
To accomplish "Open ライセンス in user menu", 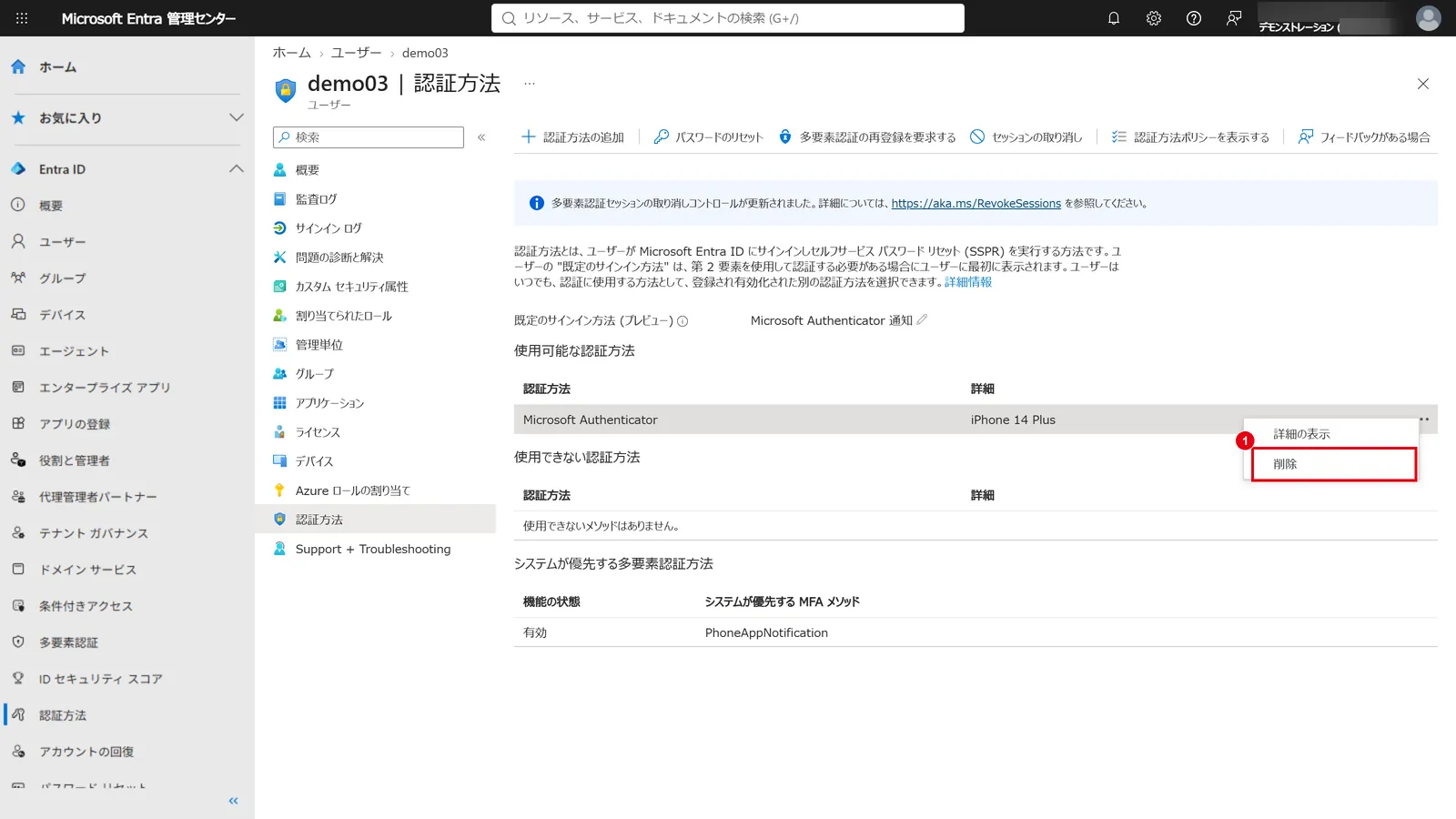I will point(318,432).
